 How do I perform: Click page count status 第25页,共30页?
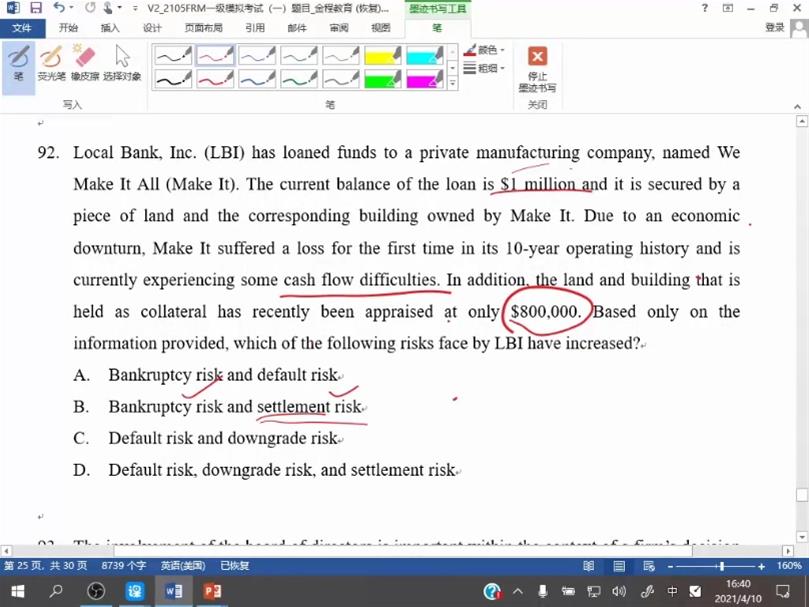point(46,566)
